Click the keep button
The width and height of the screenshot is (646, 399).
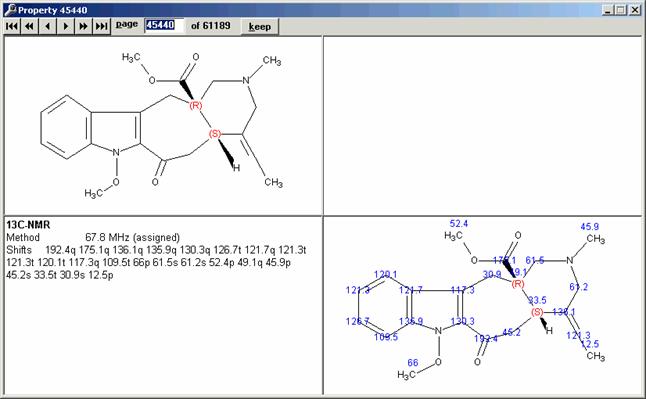260,26
